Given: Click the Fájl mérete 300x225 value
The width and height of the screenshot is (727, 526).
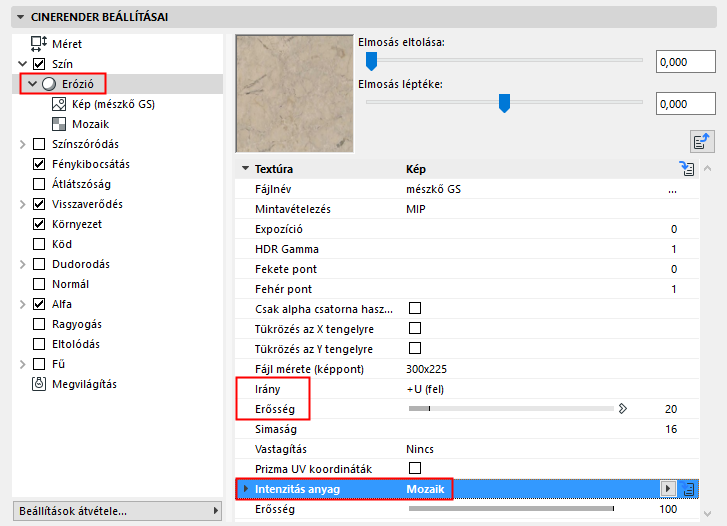Looking at the screenshot, I should pyautogui.click(x=426, y=369).
